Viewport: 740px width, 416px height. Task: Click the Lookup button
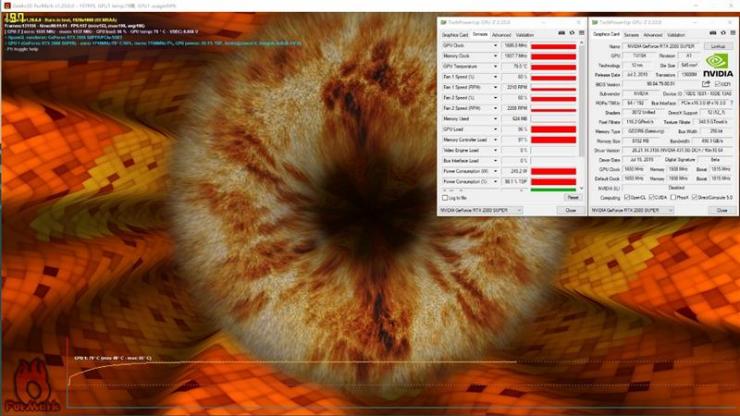pos(718,46)
